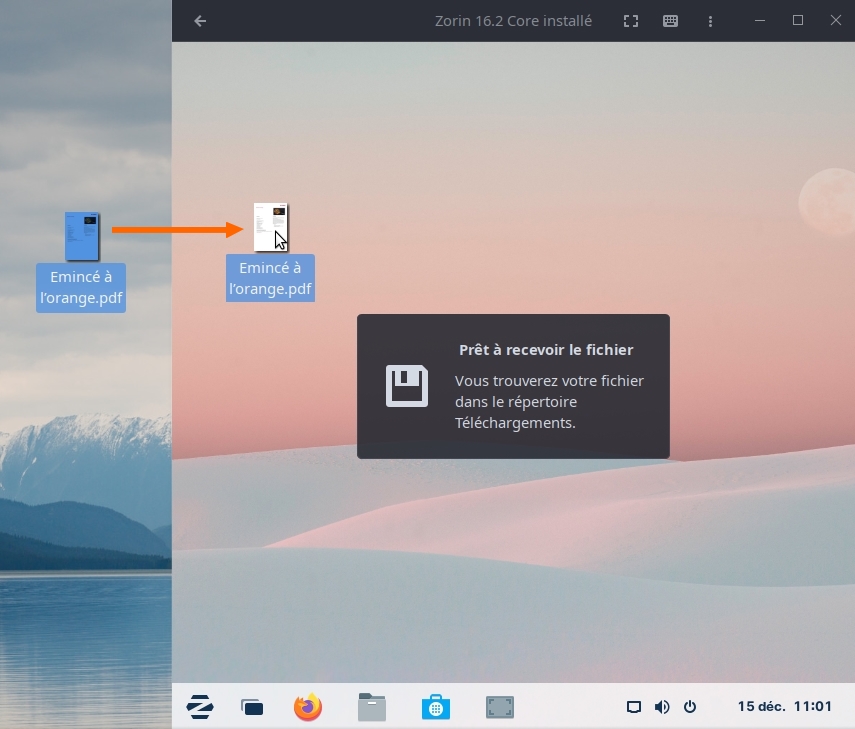Open the Zorin start menu

[200, 707]
